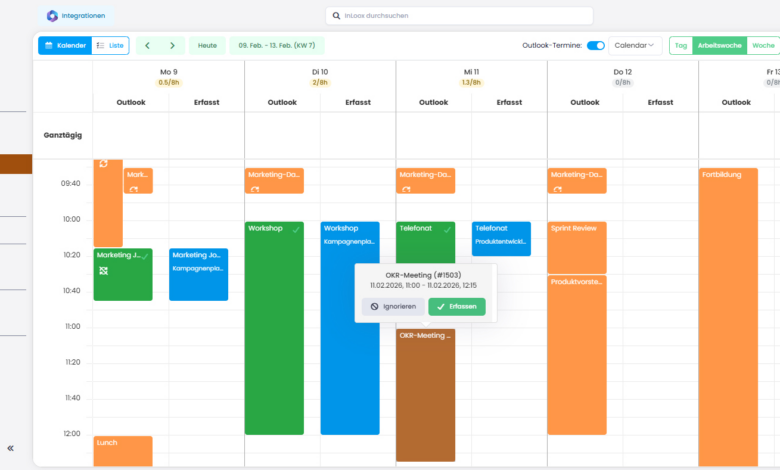Click recurring icon on Monday's Marketing appointment

134,188
